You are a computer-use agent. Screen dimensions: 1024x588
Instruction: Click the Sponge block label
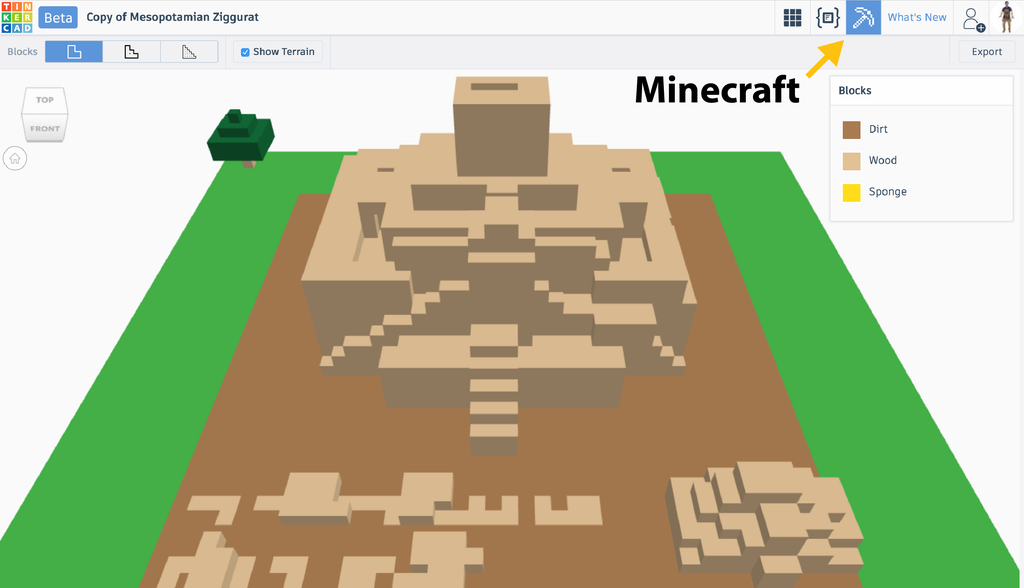tap(888, 192)
